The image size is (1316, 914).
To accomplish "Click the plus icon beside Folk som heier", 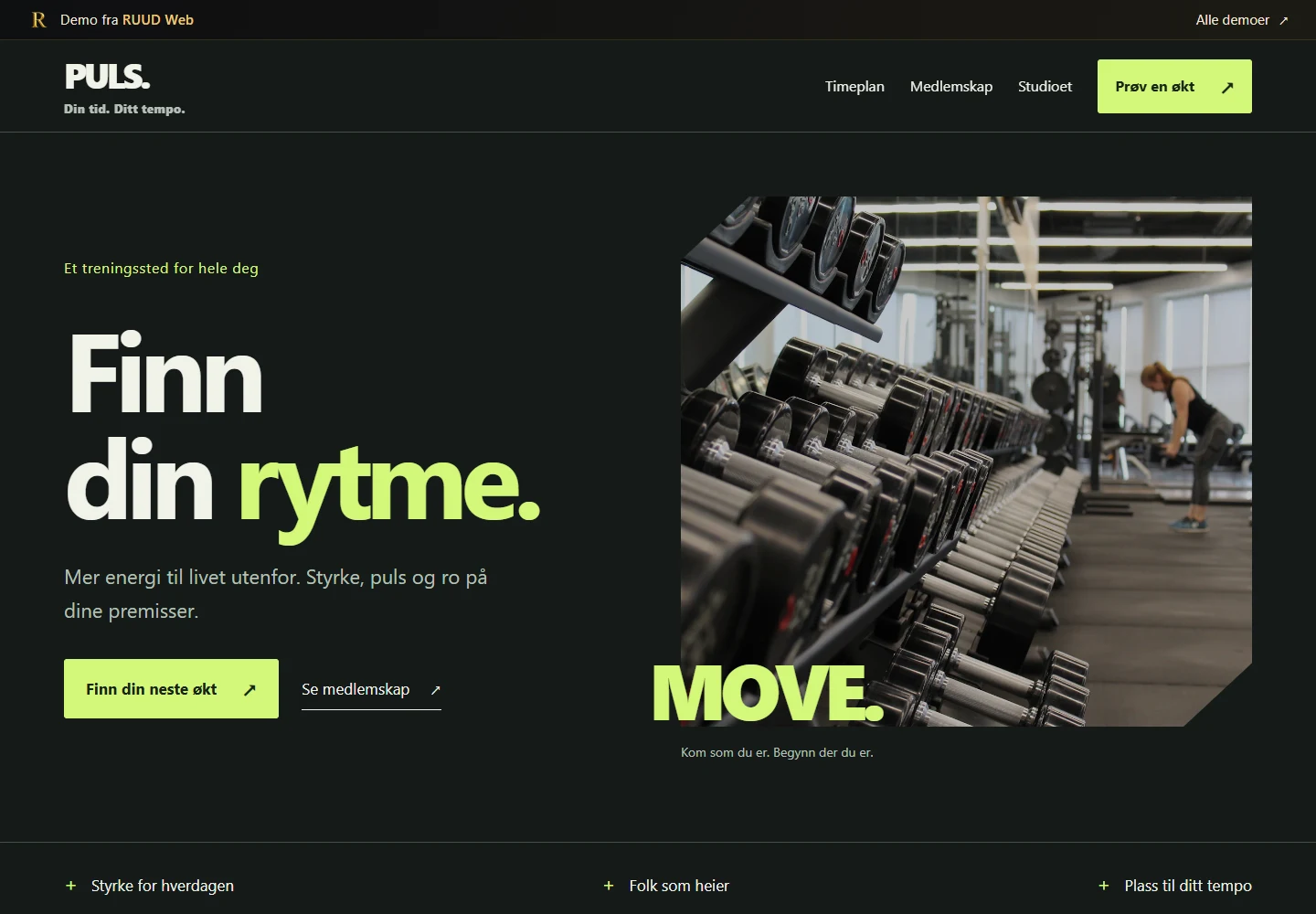I will [x=609, y=886].
